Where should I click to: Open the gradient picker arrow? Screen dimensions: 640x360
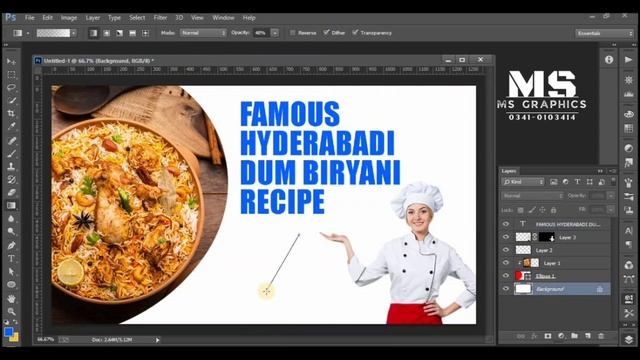click(x=73, y=33)
